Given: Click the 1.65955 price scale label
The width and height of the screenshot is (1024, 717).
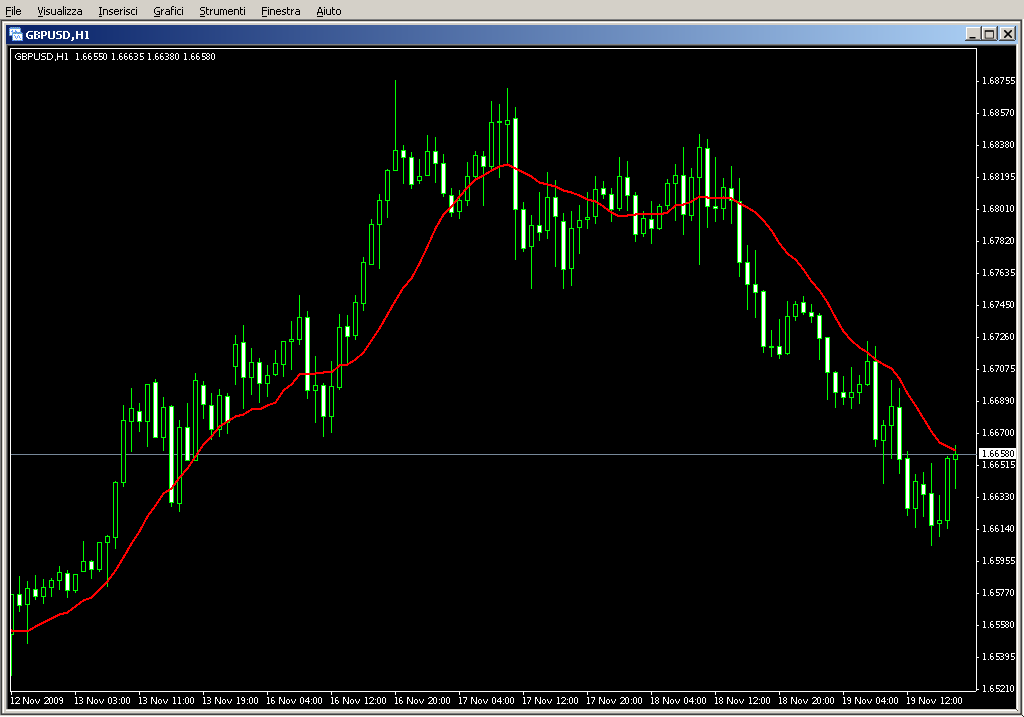Looking at the screenshot, I should pyautogui.click(x=999, y=561).
